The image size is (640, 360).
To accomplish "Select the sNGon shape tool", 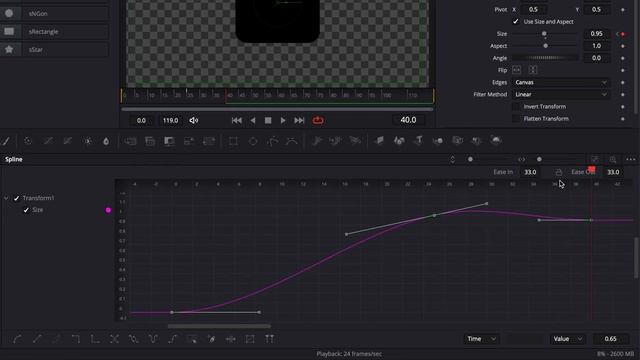I will (54, 13).
